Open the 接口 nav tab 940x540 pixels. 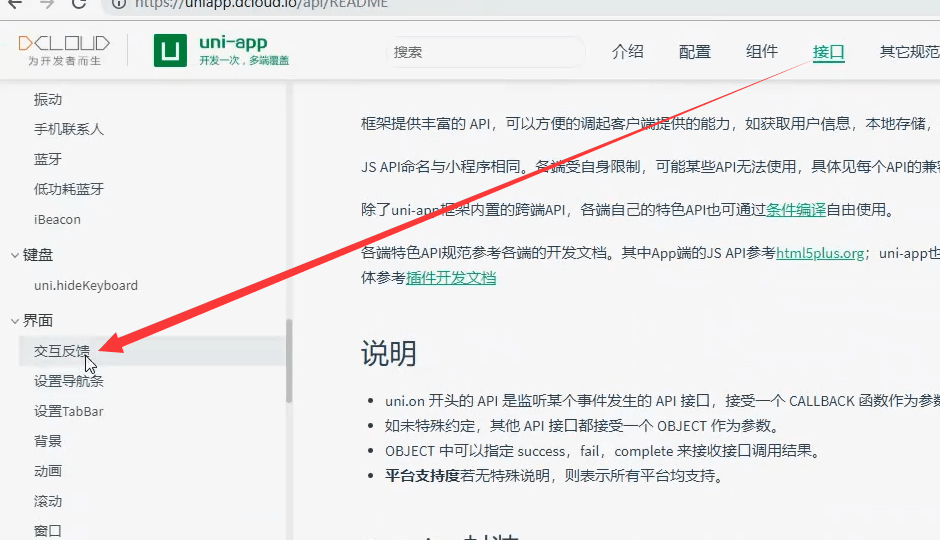point(828,52)
